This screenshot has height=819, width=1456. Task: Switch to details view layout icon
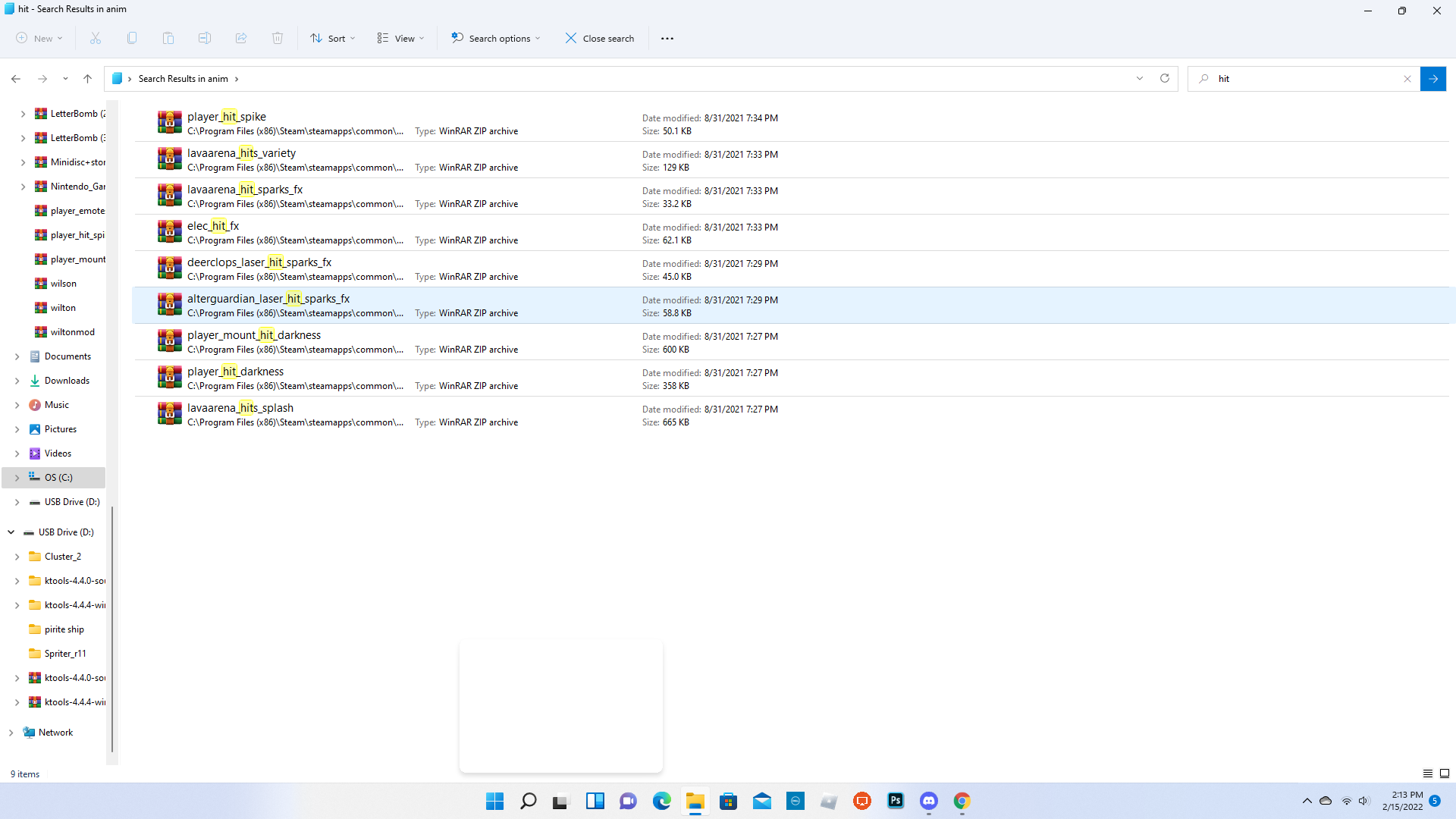[x=1427, y=773]
